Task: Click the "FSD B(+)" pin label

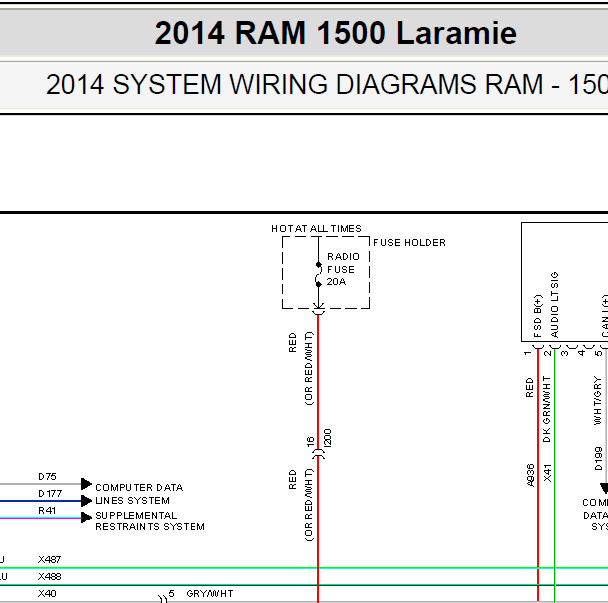Action: [x=538, y=316]
